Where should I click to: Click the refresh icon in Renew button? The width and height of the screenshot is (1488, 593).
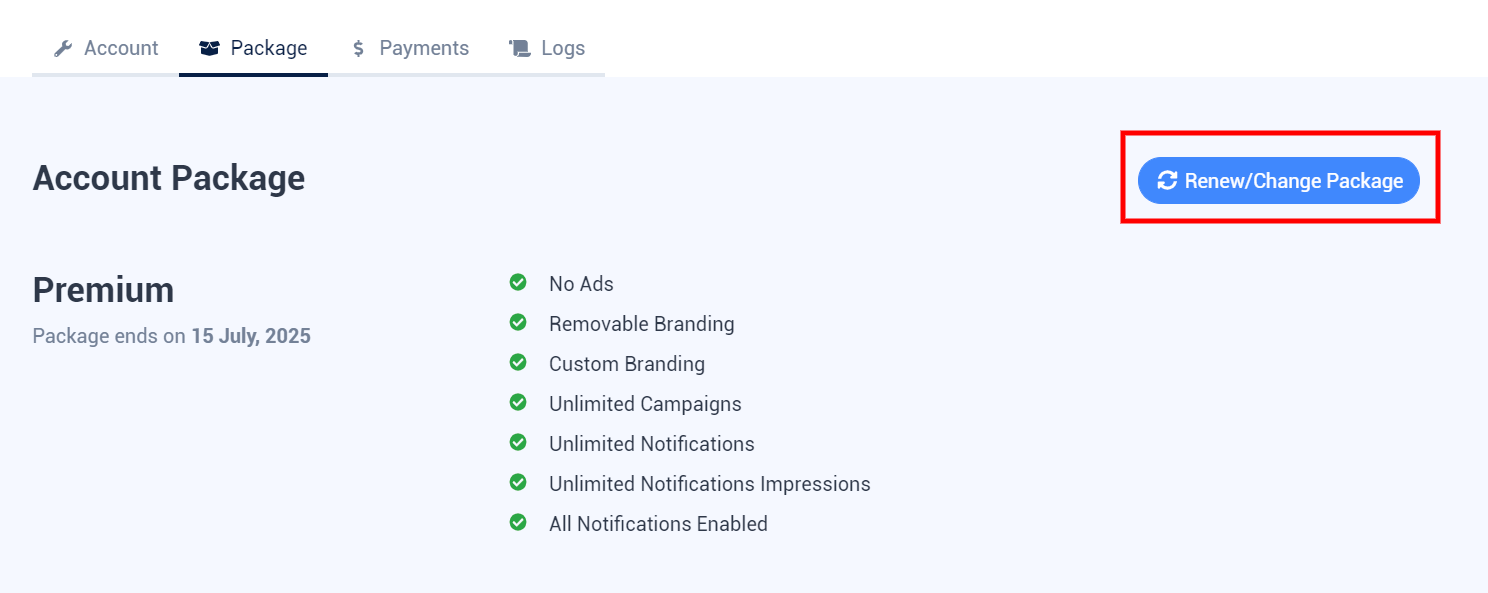click(1167, 181)
